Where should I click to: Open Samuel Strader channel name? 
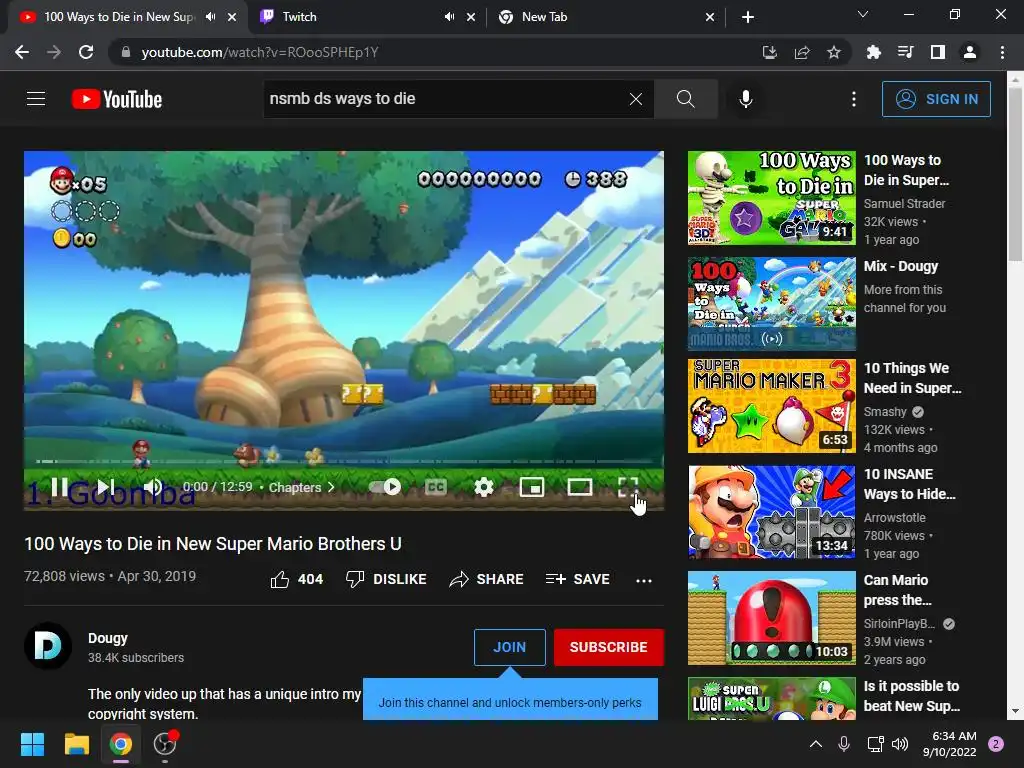[x=904, y=204]
